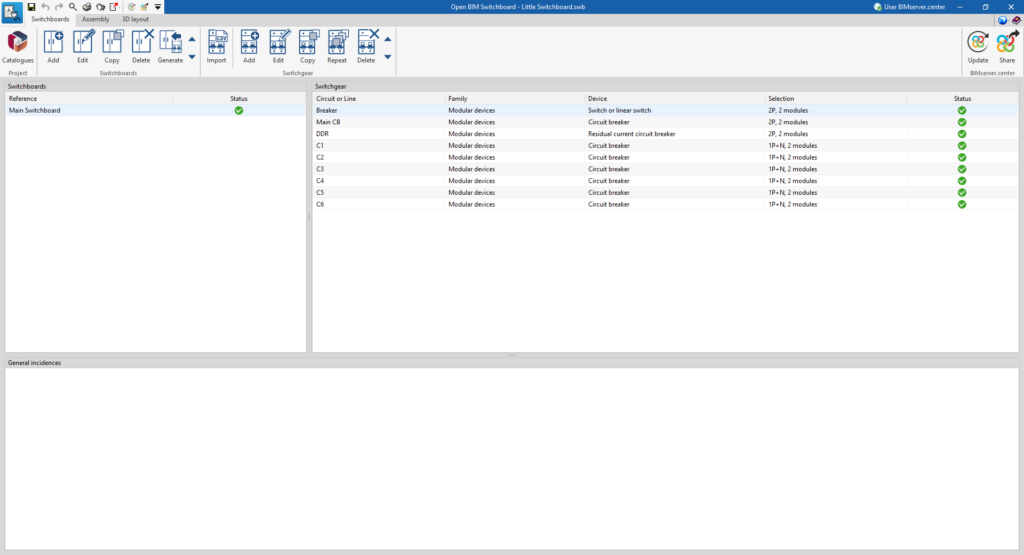The image size is (1024, 555).
Task: Add a new switchboard
Action: point(53,47)
